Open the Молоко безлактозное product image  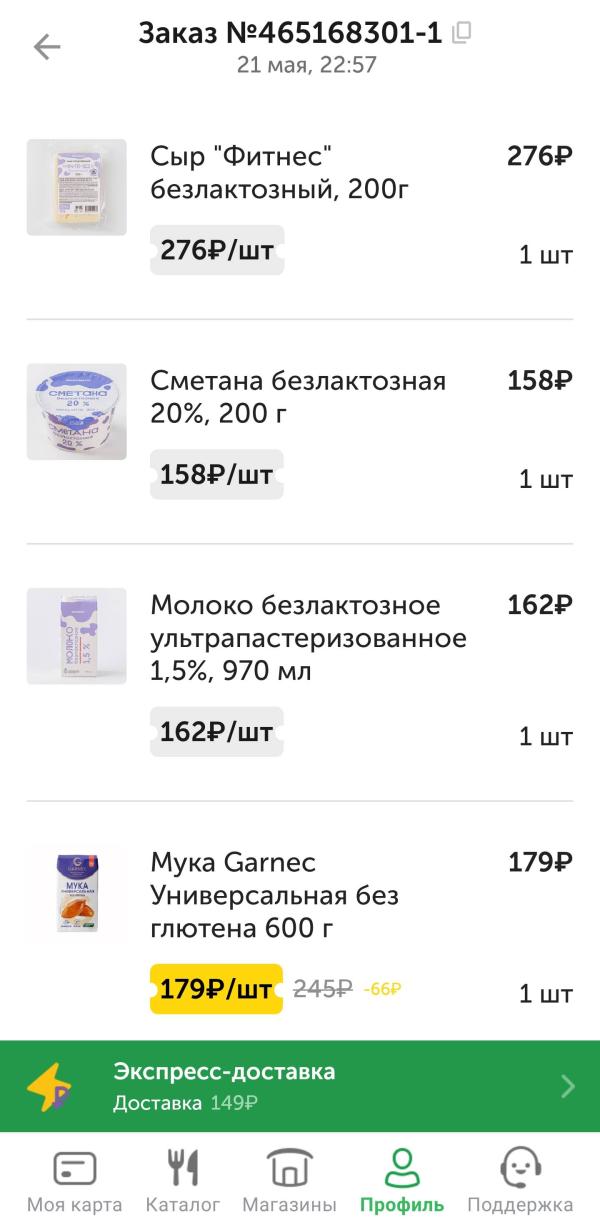tap(76, 636)
